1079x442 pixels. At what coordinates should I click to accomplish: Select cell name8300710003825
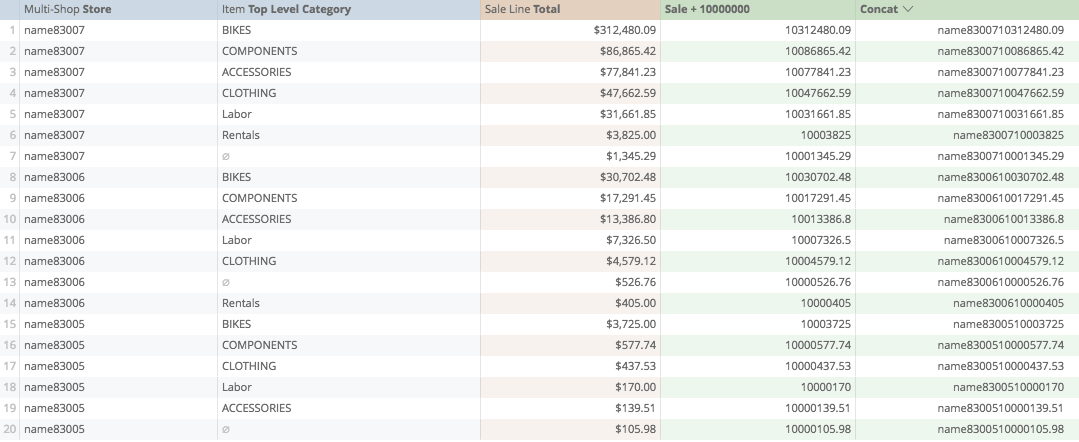tap(968, 135)
